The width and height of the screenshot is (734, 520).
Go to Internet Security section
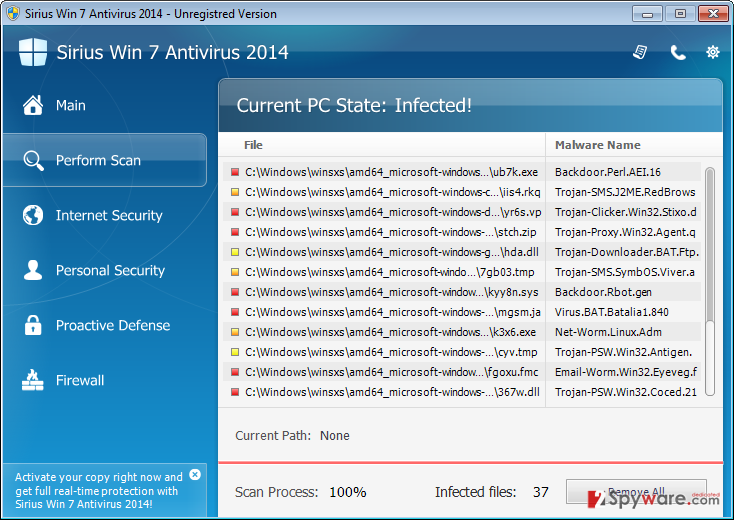(x=109, y=215)
